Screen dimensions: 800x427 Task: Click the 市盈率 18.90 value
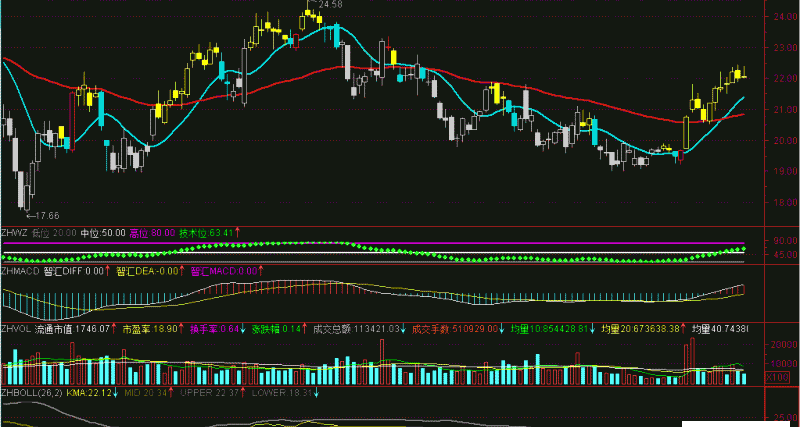tap(150, 329)
